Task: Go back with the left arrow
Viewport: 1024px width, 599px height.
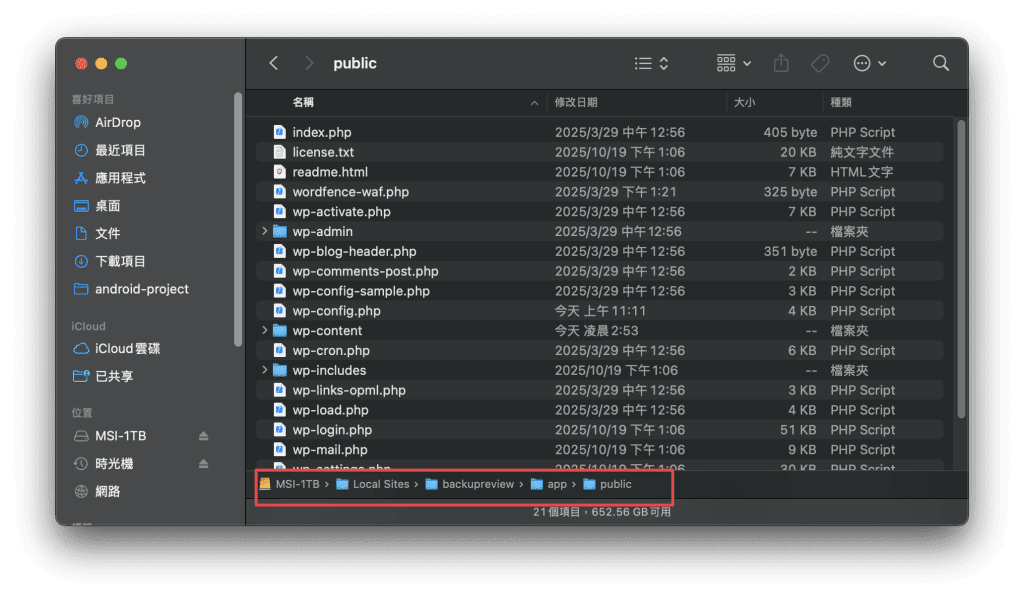Action: point(274,63)
